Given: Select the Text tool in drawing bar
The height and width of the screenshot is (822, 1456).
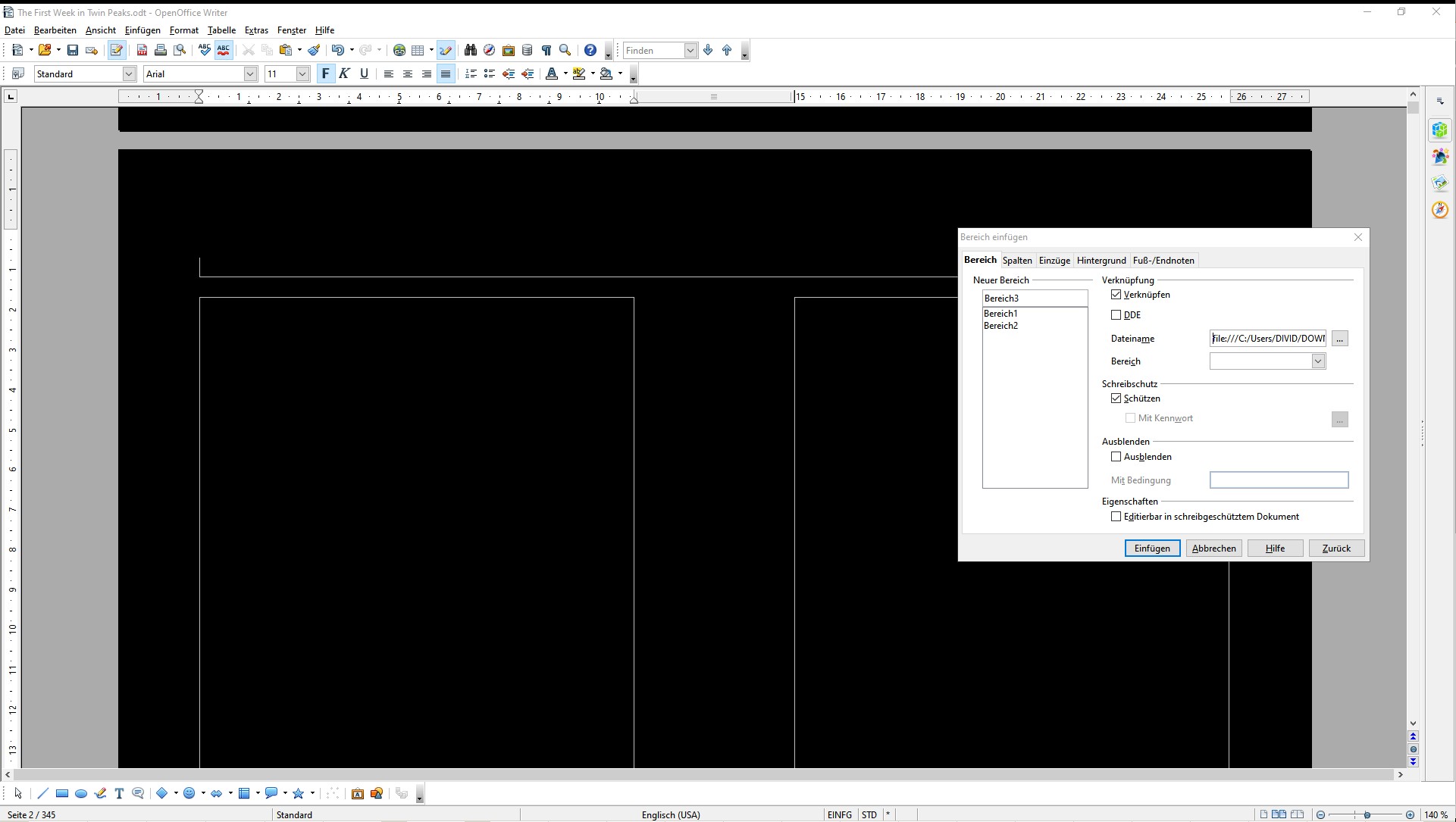Looking at the screenshot, I should 119,793.
